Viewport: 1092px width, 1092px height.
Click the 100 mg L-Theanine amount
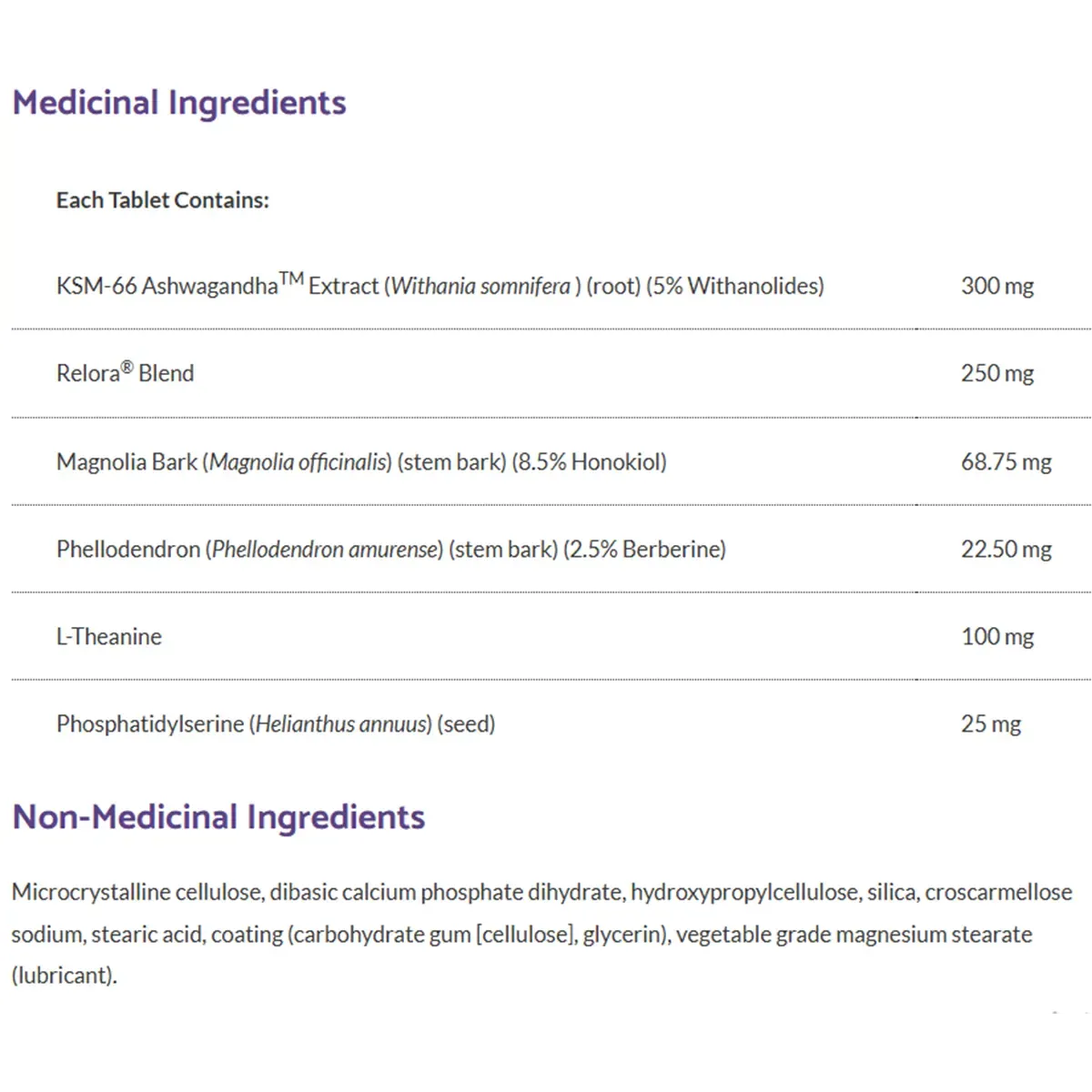(997, 637)
